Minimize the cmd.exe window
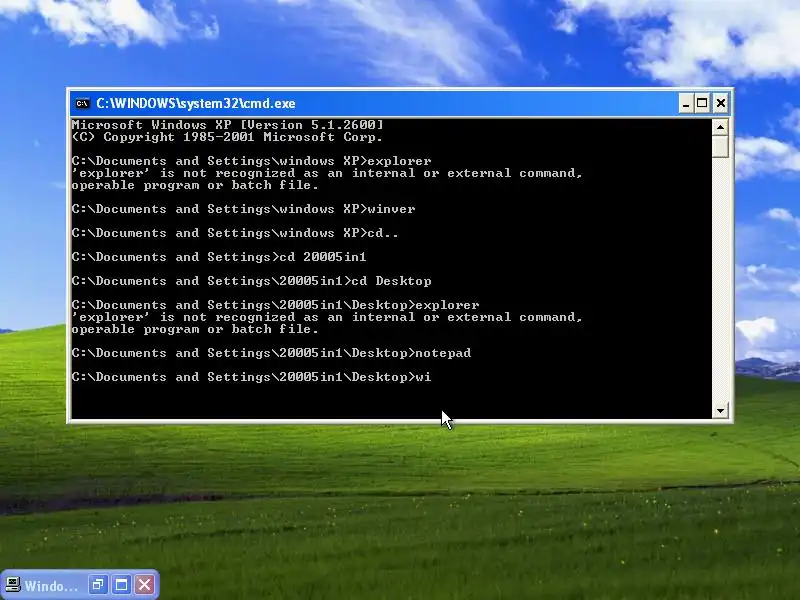The width and height of the screenshot is (800, 600). pyautogui.click(x=686, y=104)
